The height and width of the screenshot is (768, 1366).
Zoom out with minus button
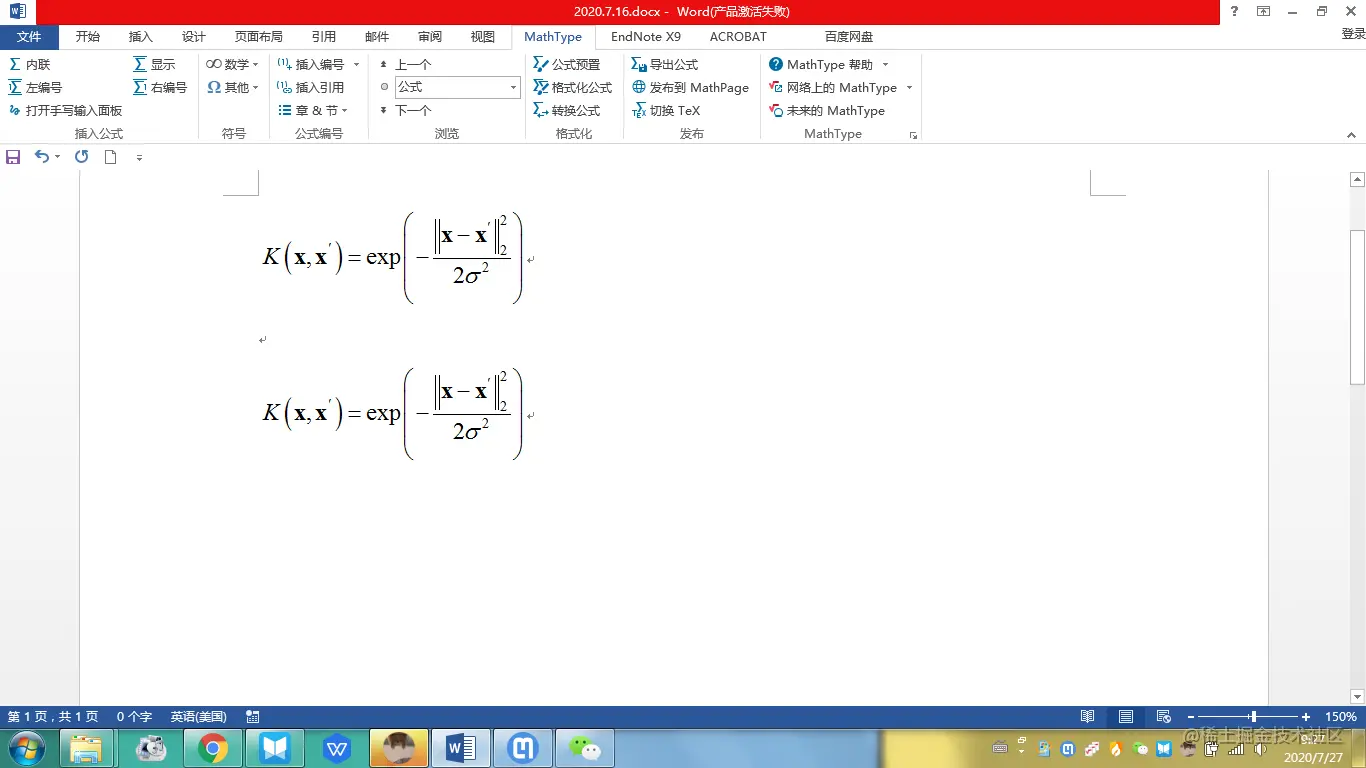click(1191, 717)
